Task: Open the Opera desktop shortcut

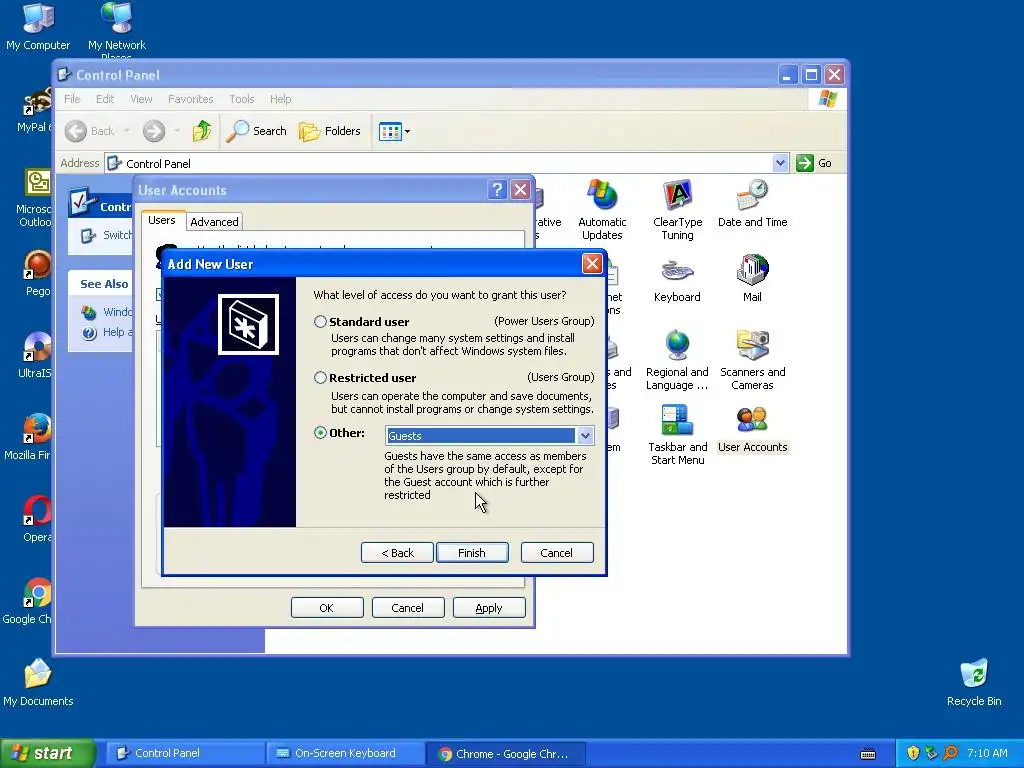Action: [x=36, y=520]
